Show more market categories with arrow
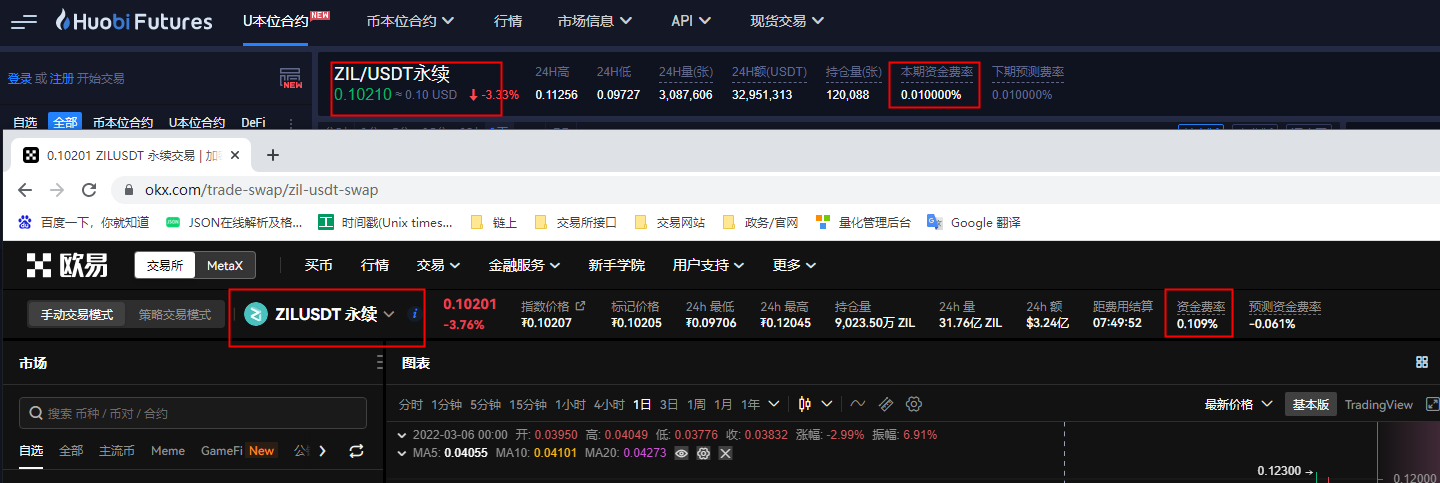Viewport: 1440px width, 483px height. 322,451
